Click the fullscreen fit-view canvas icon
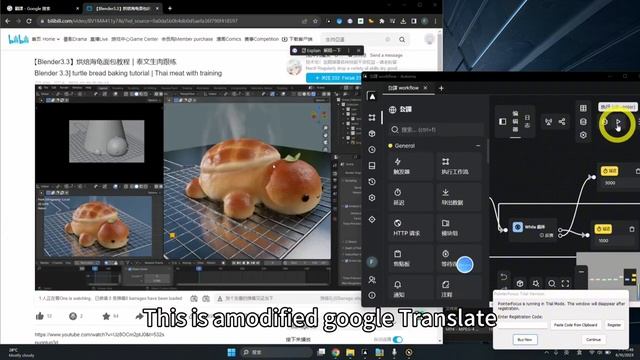 coord(565,283)
